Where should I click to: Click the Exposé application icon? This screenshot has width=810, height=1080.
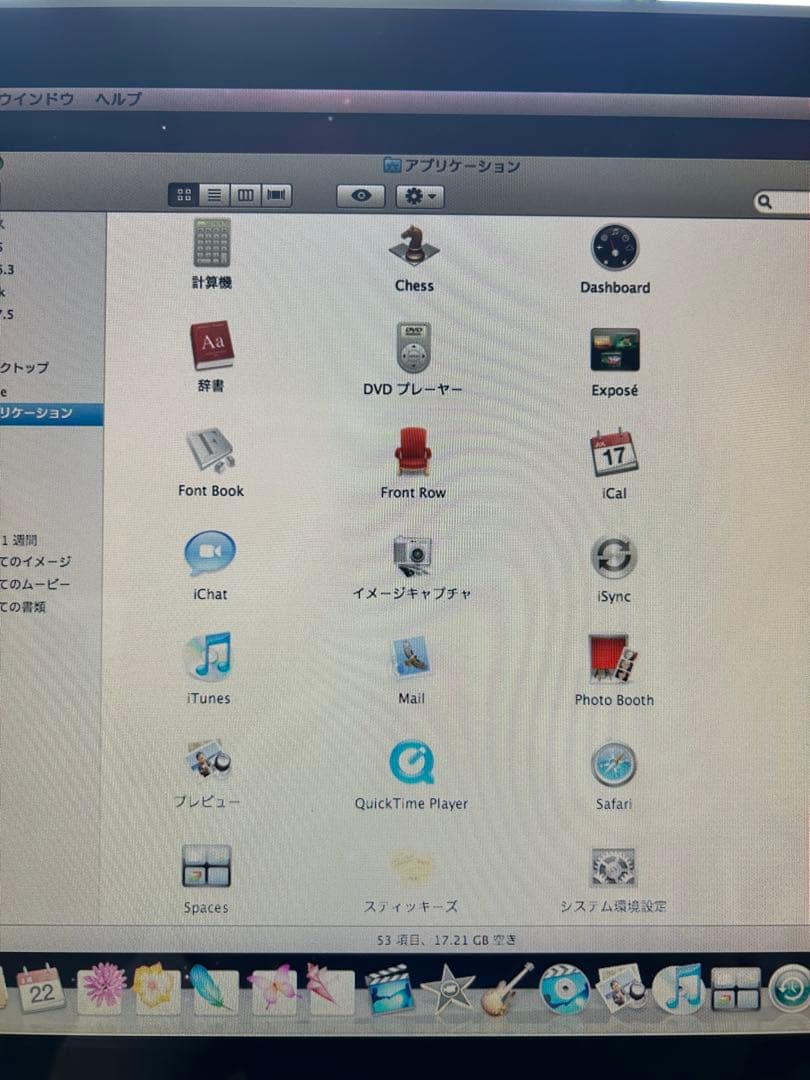(614, 351)
